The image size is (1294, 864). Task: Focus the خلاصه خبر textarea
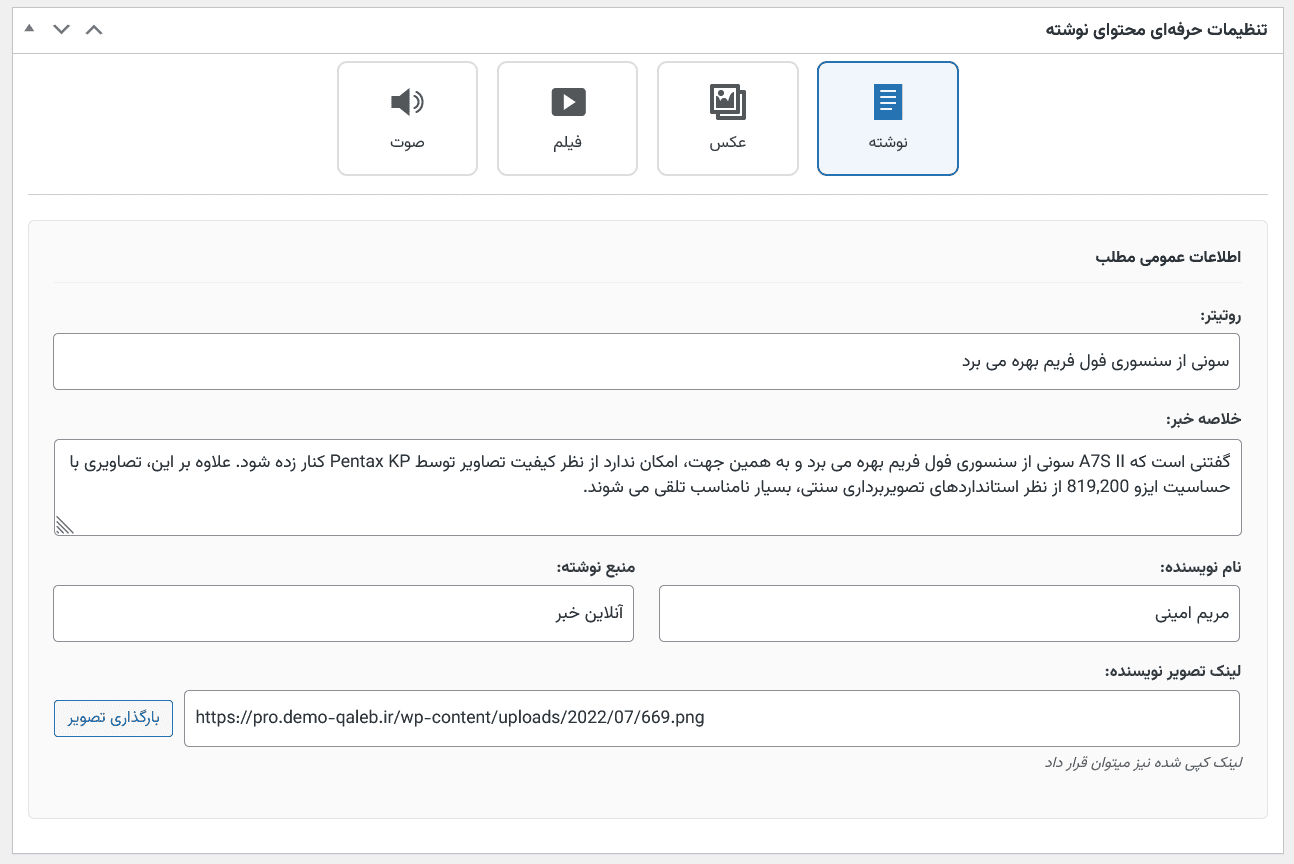646,487
